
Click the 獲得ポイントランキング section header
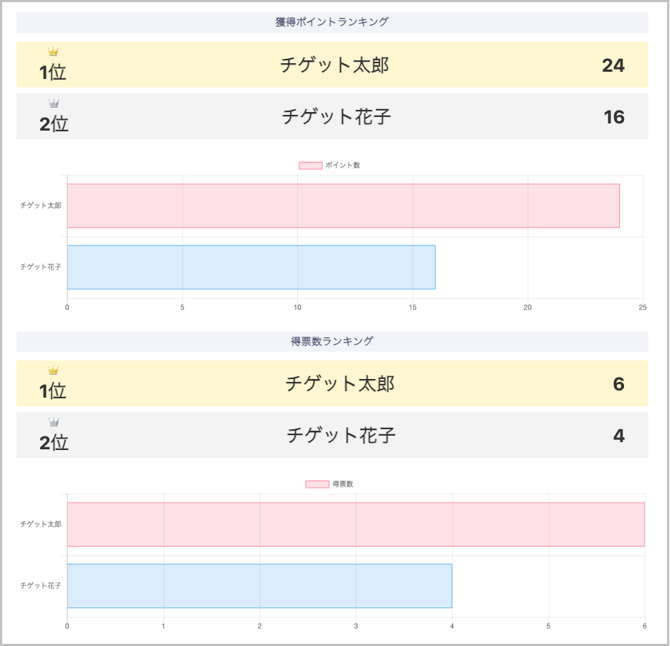tap(332, 22)
